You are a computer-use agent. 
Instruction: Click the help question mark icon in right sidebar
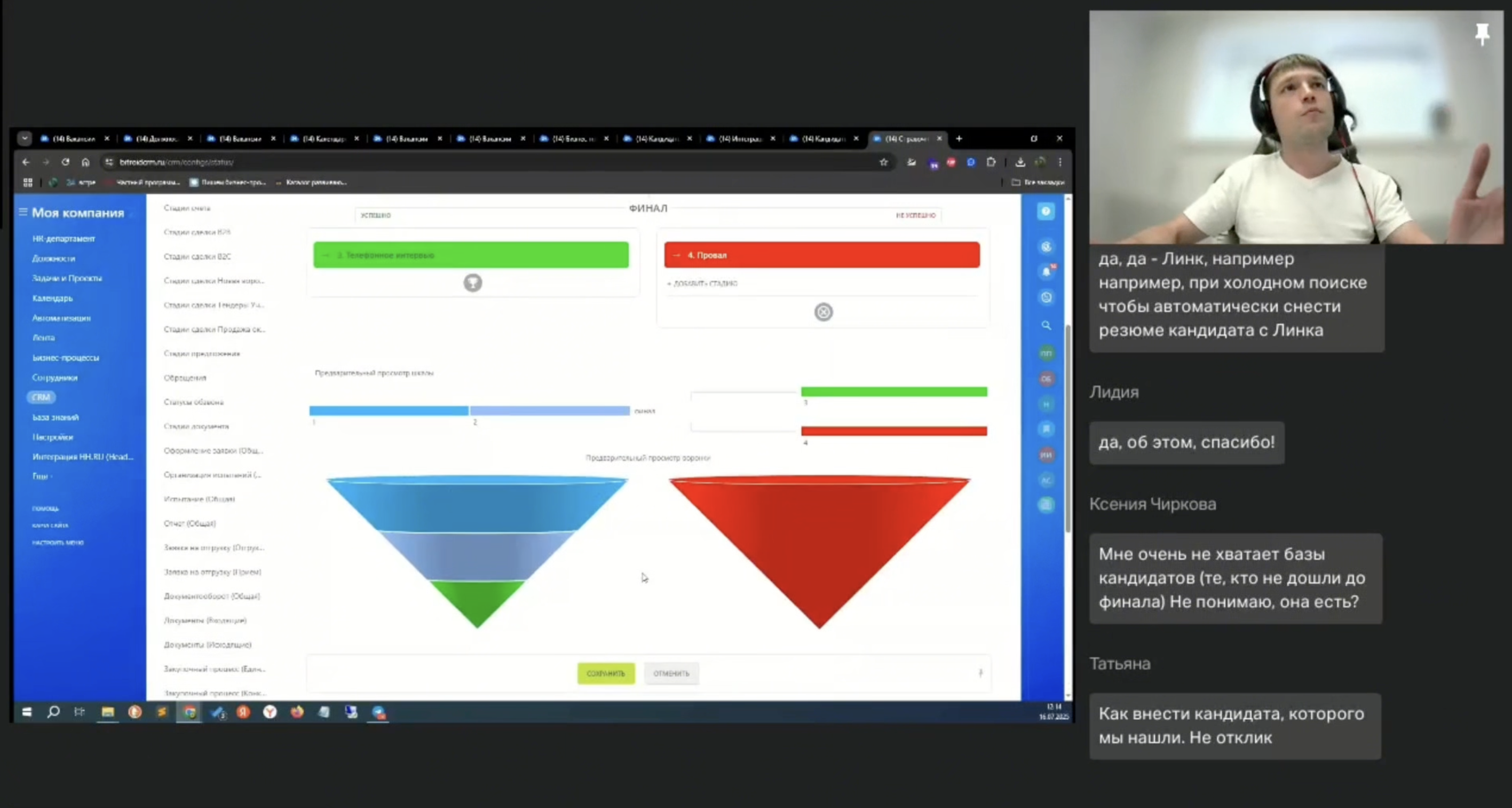click(x=1046, y=211)
